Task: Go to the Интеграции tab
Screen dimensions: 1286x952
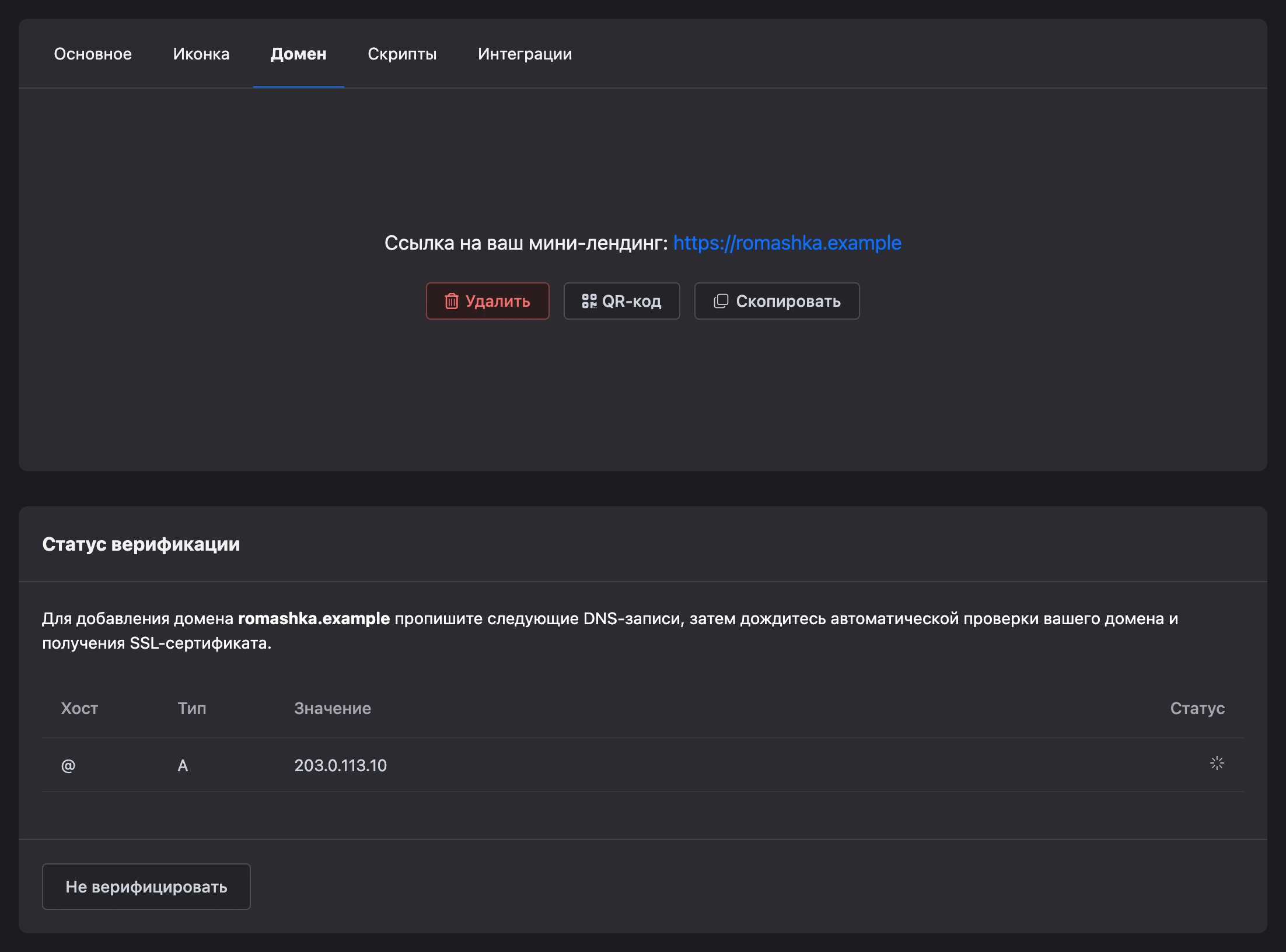Action: point(525,54)
